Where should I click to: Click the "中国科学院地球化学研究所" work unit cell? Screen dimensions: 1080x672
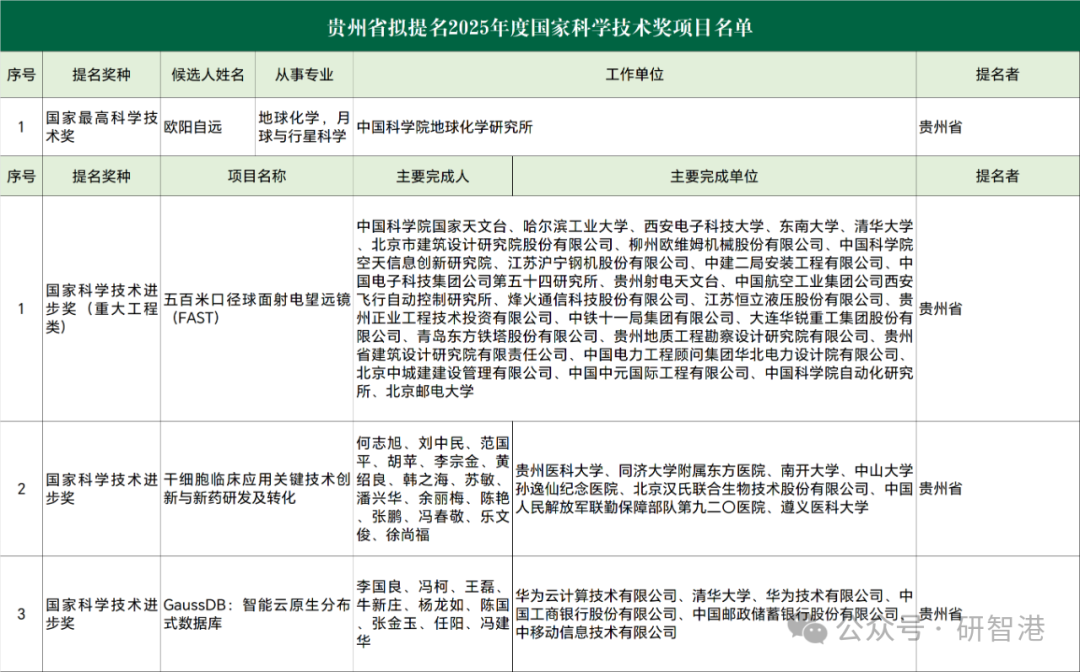[444, 127]
